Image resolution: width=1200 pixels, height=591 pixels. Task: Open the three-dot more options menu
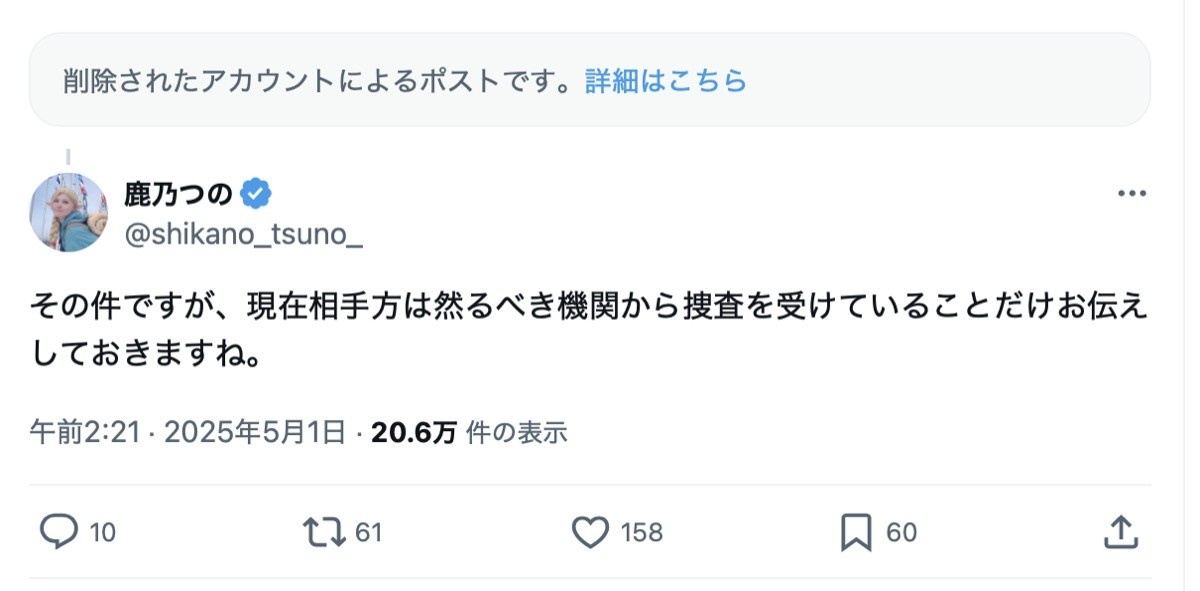pos(1131,193)
